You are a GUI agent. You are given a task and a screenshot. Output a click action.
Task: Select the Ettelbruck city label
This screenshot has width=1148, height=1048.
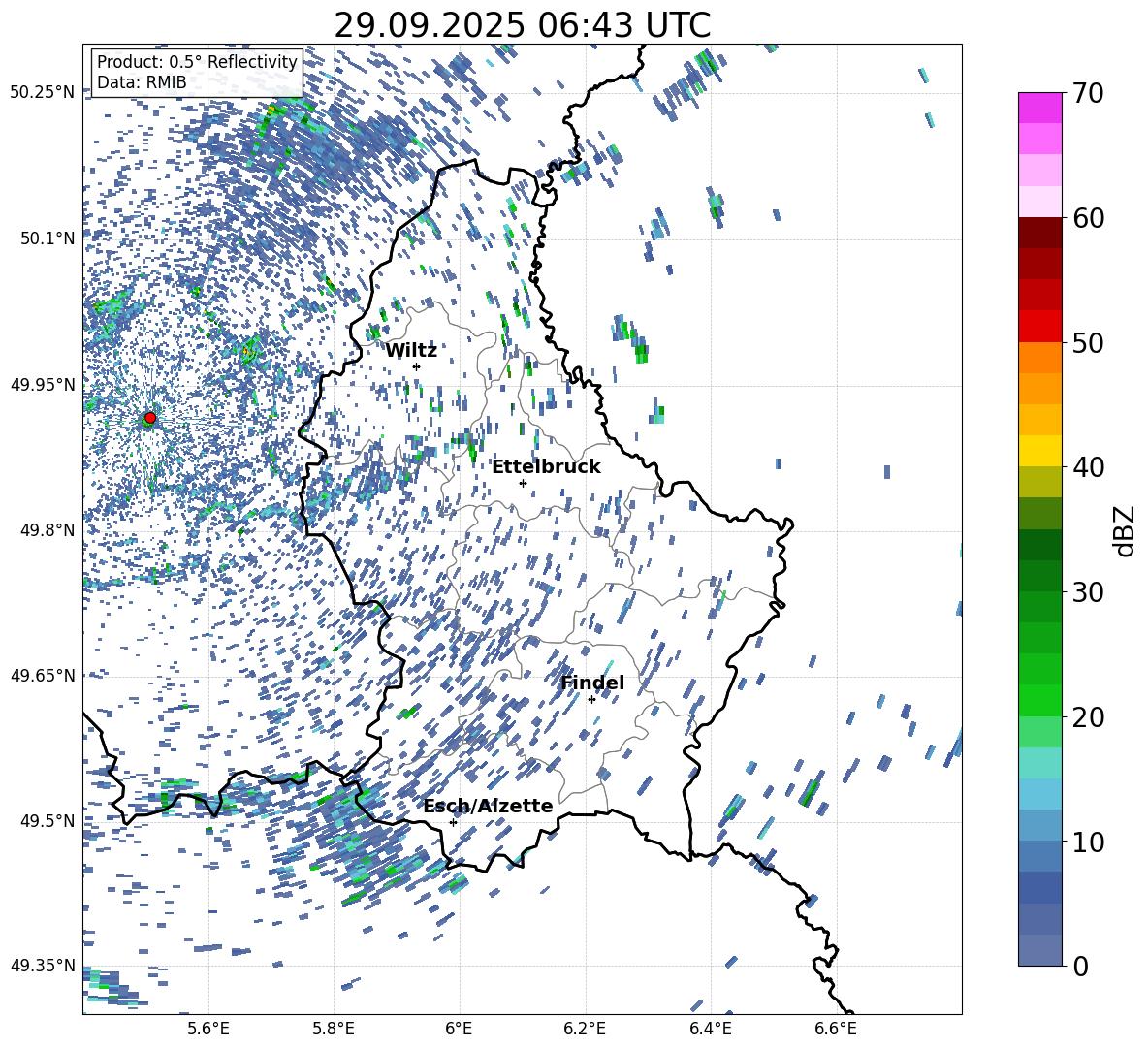pos(546,467)
